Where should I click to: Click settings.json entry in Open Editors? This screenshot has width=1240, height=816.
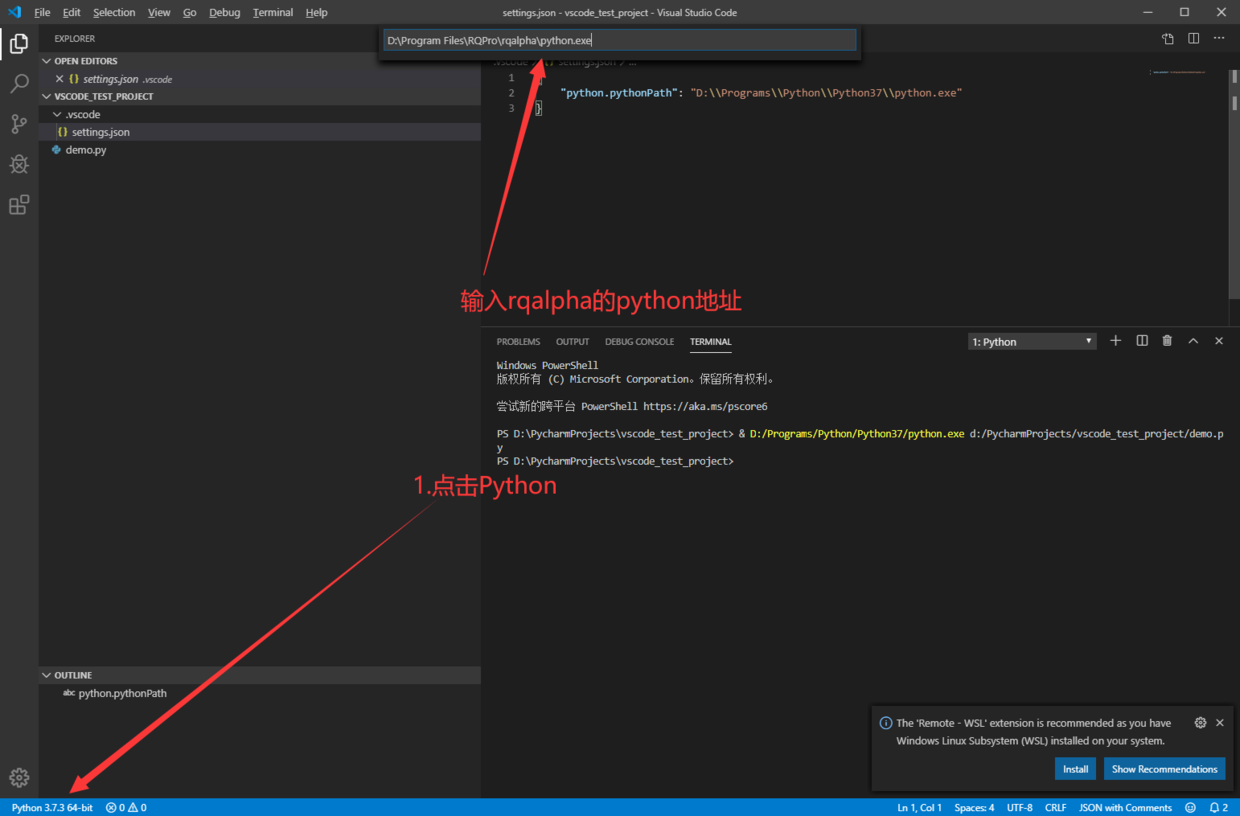pos(260,79)
